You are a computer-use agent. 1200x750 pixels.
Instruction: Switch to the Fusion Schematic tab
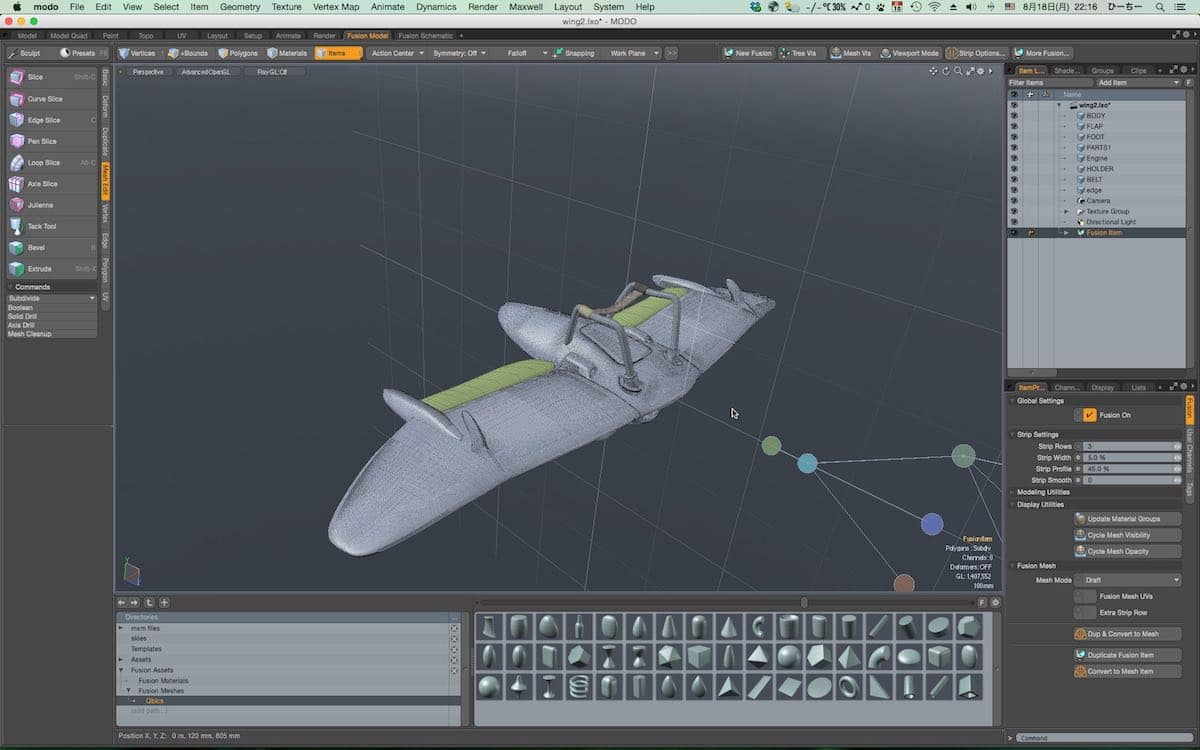(425, 36)
